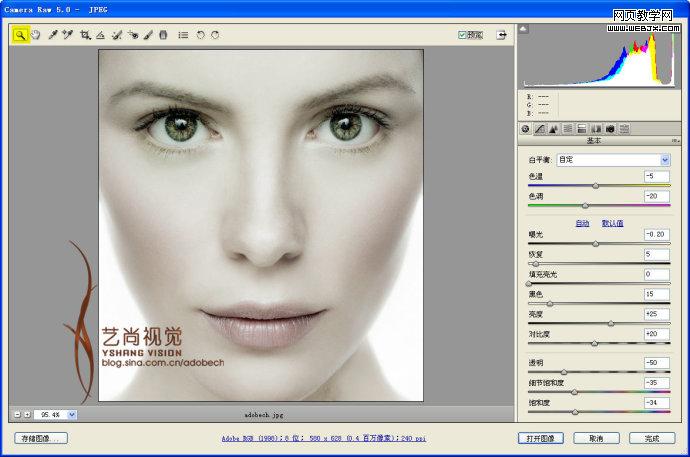Image resolution: width=690 pixels, height=457 pixels.
Task: Rotate image 90° clockwise
Action: 215,35
